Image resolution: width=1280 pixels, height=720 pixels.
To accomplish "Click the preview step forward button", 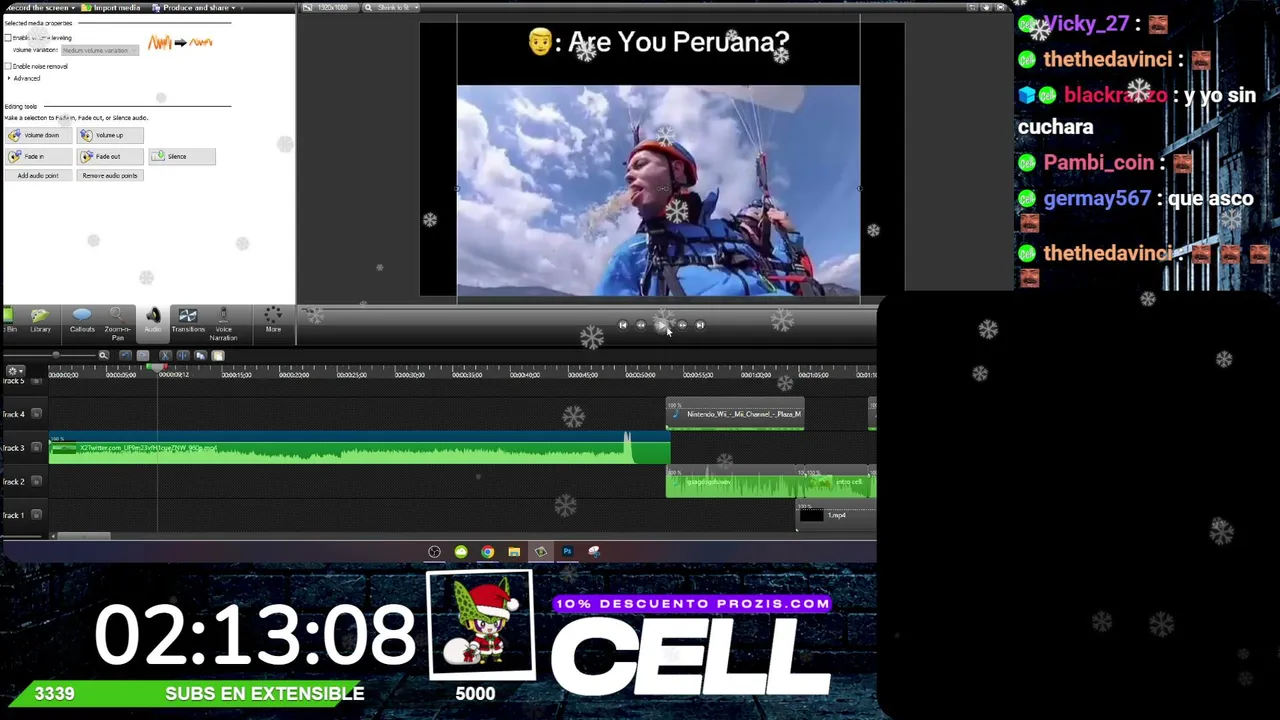I will 682,325.
